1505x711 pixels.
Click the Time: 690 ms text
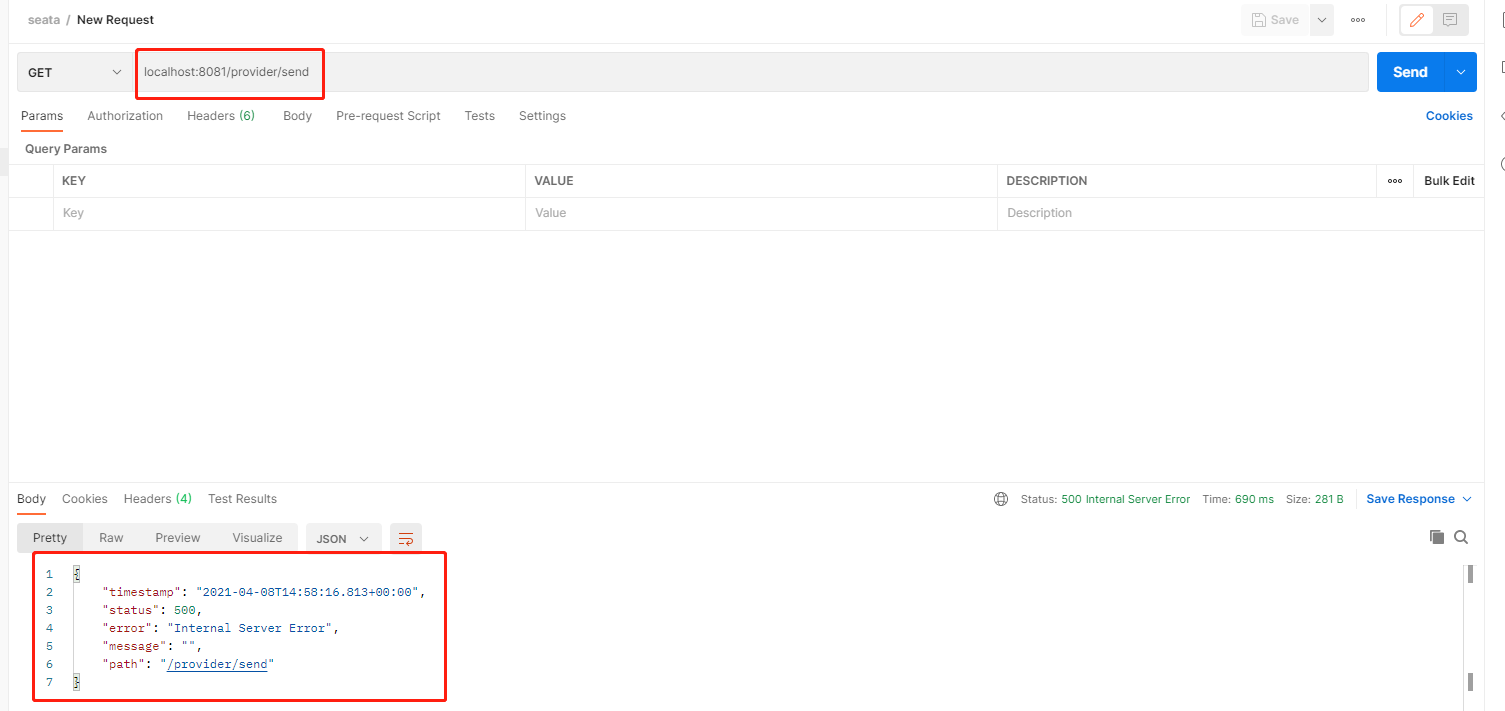tap(1238, 499)
